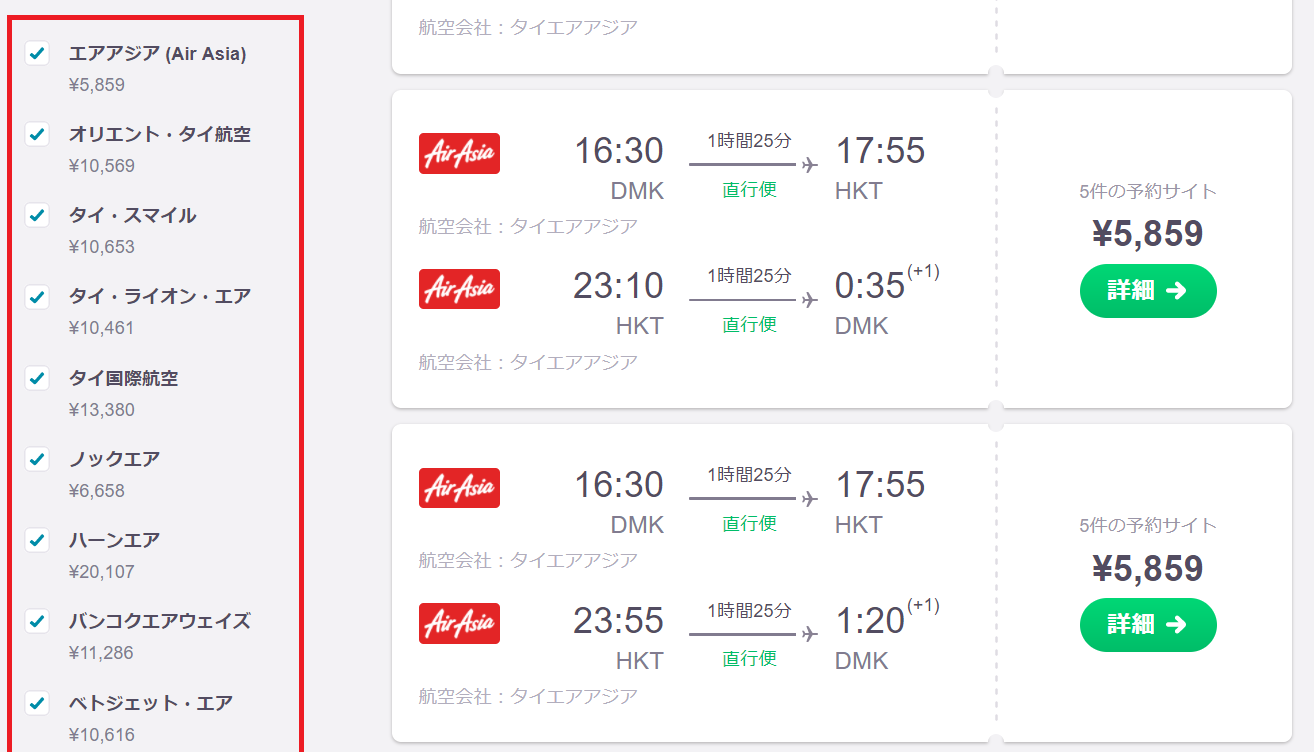Viewport: 1314px width, 752px height.
Task: Uncheck the タイ国際航空 filter
Action: [37, 378]
